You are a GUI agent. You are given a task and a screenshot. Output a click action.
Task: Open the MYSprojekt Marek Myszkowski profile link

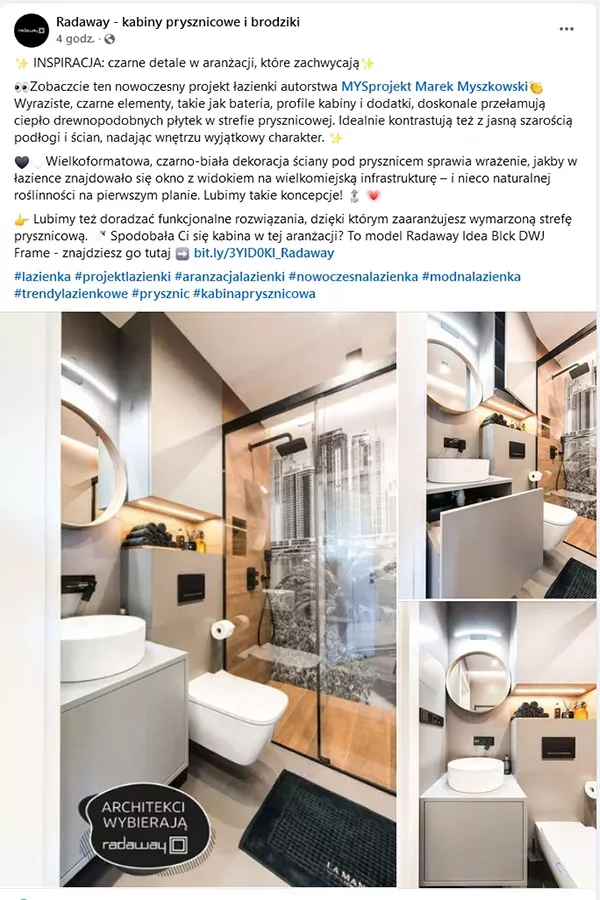pyautogui.click(x=434, y=87)
